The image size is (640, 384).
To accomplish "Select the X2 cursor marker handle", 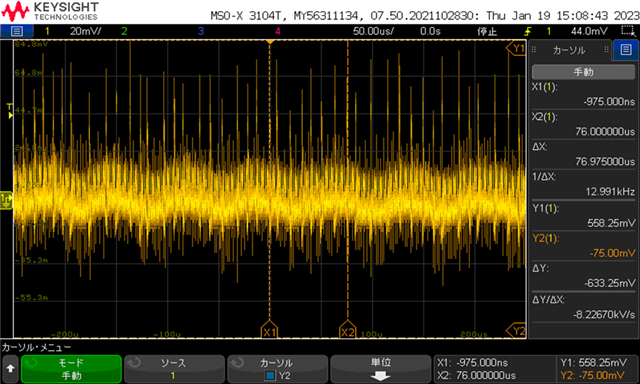I will 348,331.
